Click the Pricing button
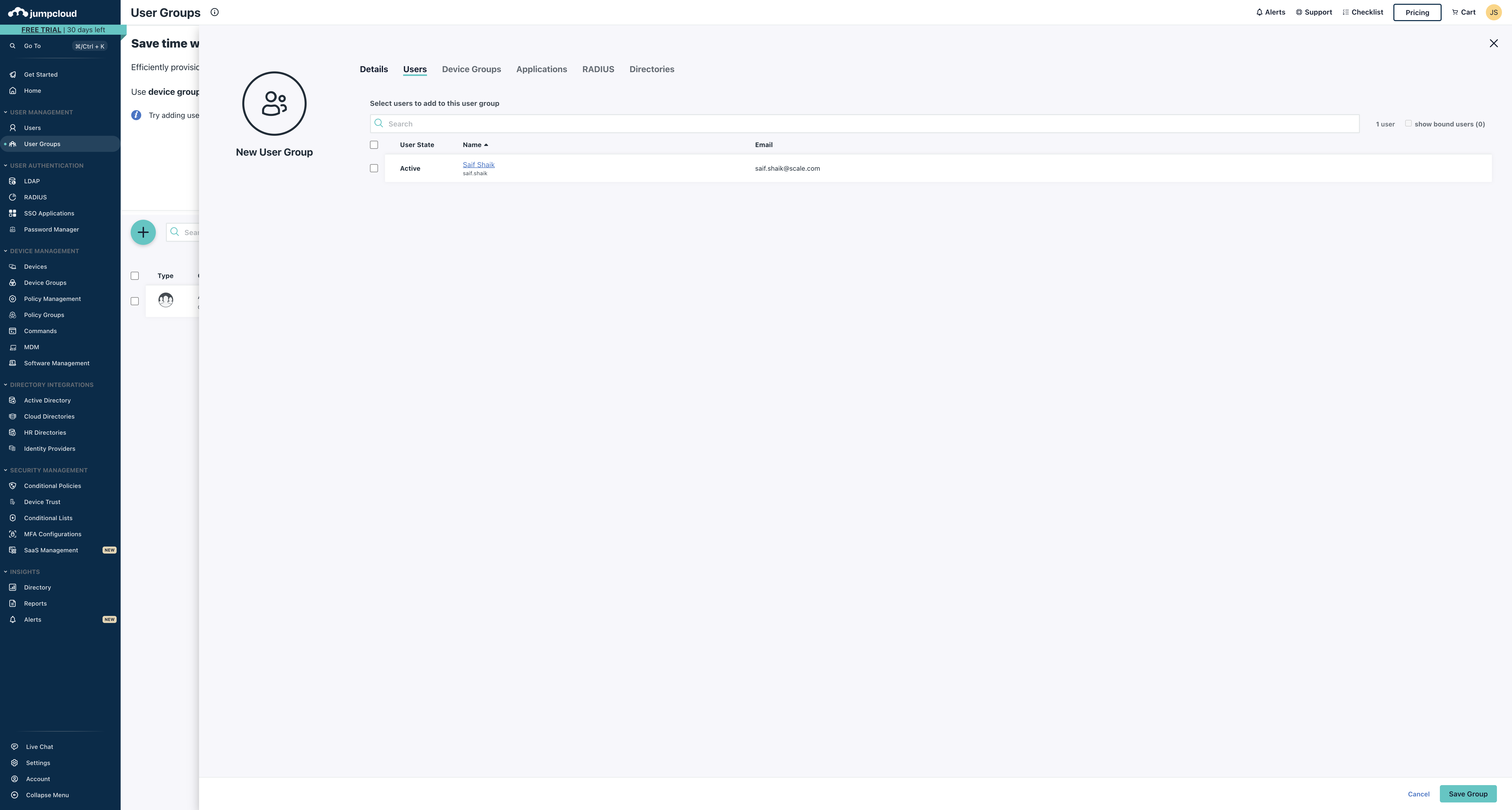This screenshot has width=1512, height=810. [1417, 12]
